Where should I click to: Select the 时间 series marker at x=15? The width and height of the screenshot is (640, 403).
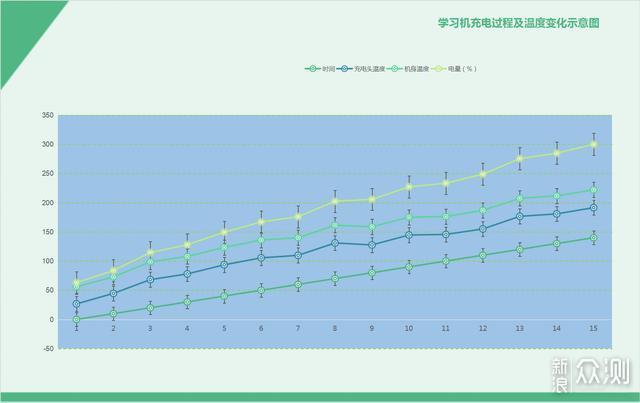coord(594,238)
